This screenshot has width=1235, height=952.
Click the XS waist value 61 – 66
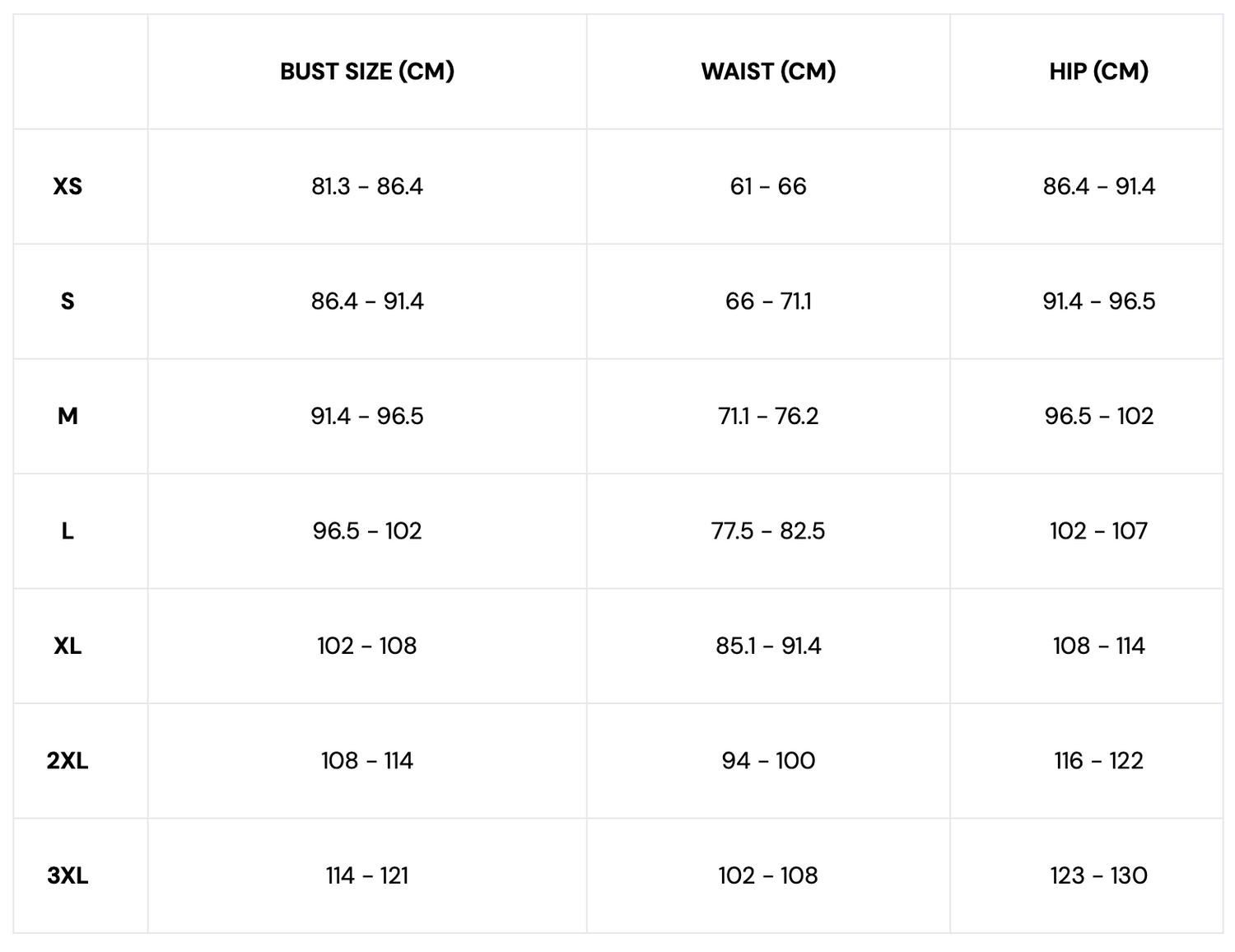pyautogui.click(x=768, y=186)
